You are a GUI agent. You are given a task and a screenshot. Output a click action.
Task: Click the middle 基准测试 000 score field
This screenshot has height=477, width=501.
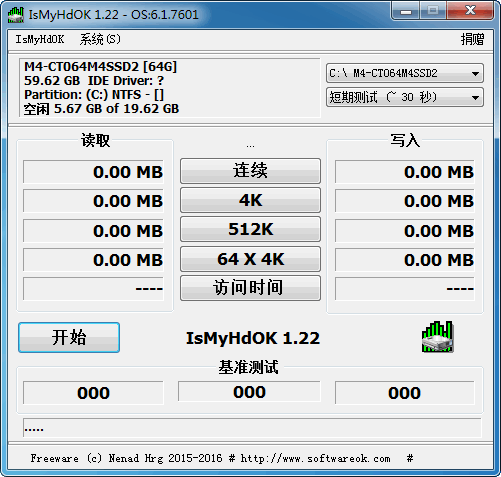pos(249,392)
